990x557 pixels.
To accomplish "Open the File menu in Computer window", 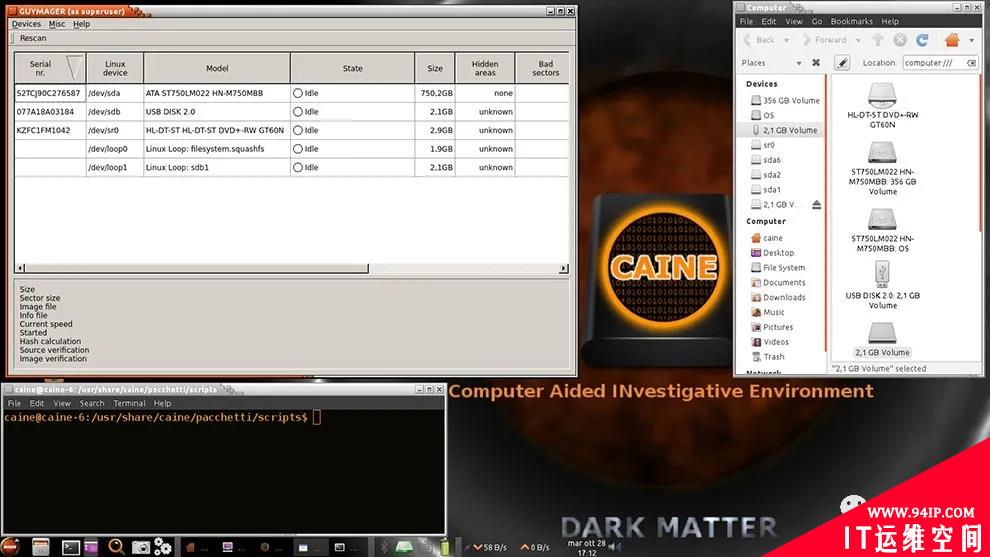I will 746,21.
